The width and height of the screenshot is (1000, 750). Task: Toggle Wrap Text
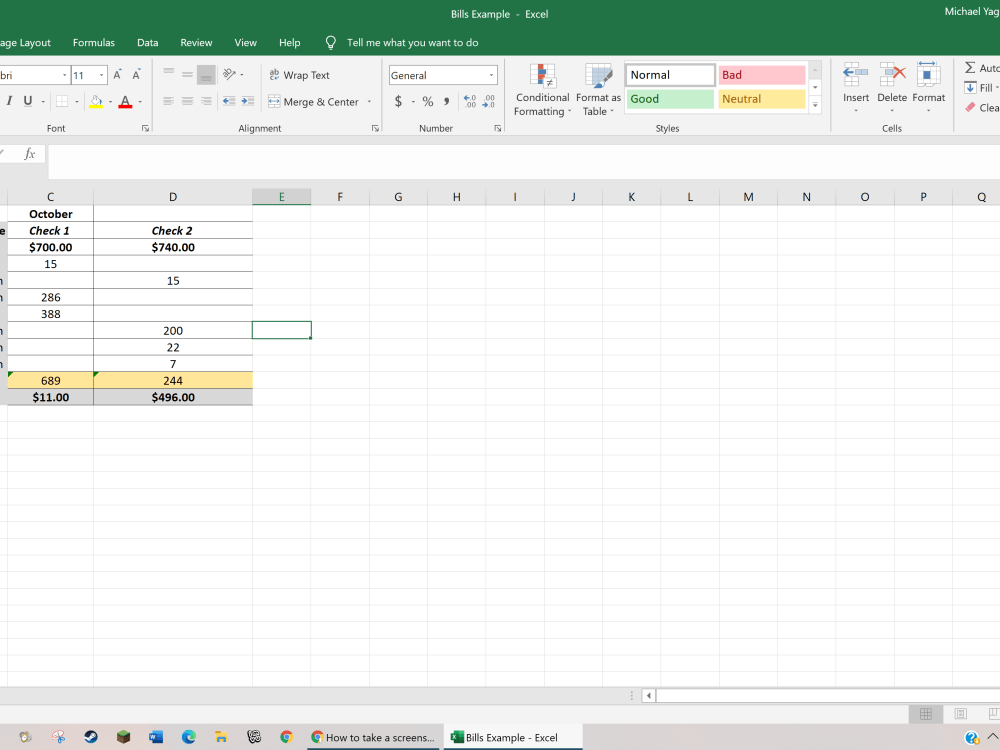coord(299,75)
